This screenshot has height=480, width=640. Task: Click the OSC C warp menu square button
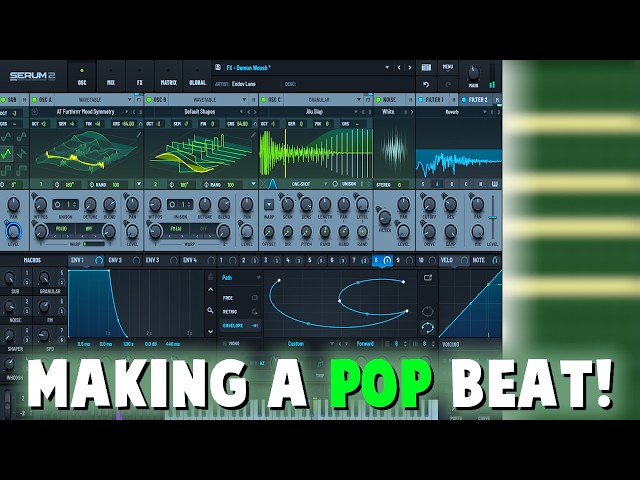[x=269, y=204]
